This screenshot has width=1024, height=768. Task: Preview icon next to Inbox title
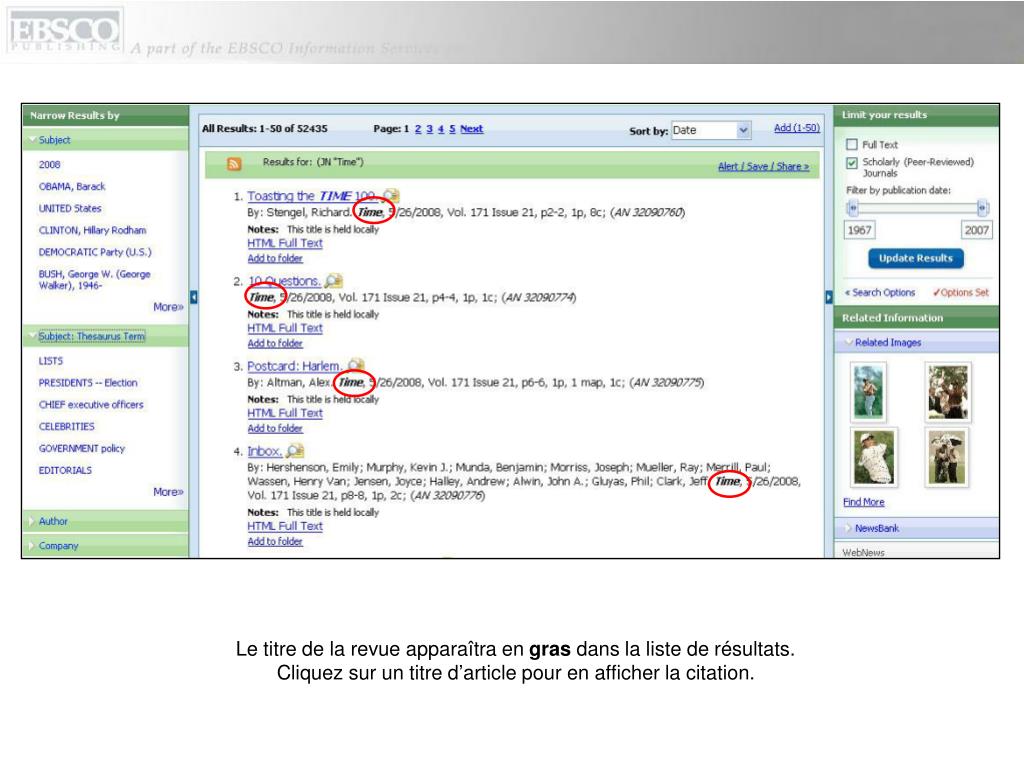click(296, 451)
